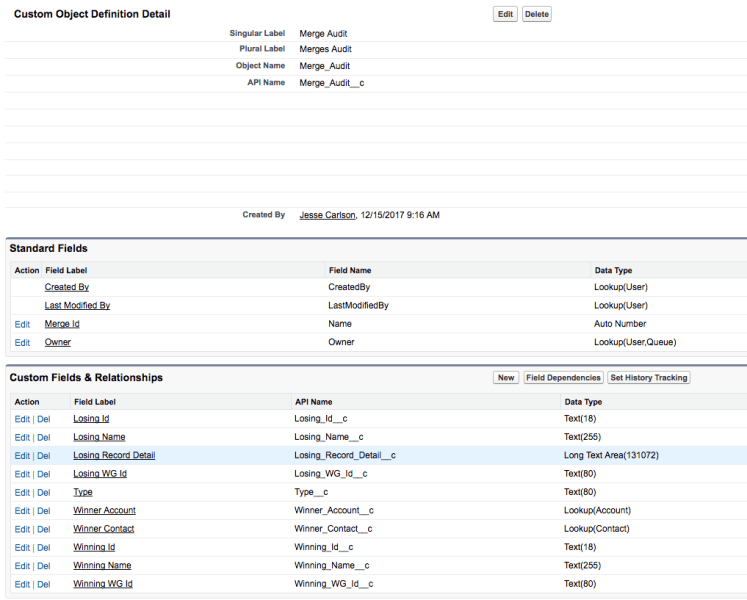
Task: Edit the Winner Contact field
Action: click(x=22, y=529)
